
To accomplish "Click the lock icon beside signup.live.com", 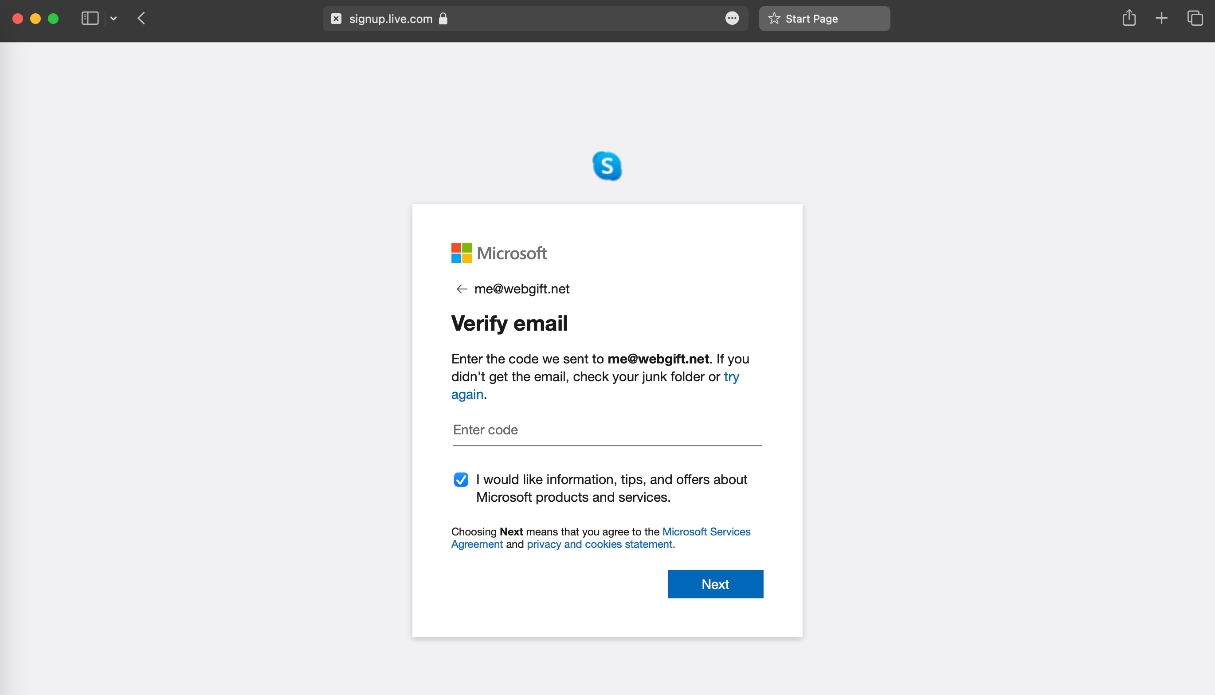I will [443, 18].
